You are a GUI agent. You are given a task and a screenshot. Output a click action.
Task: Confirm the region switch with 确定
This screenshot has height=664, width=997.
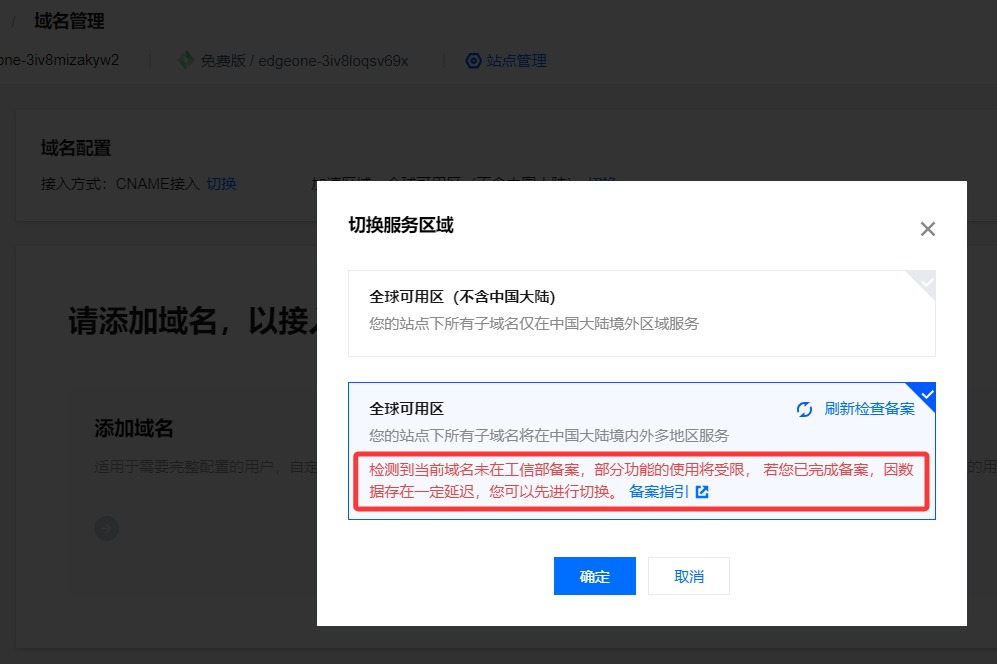point(594,575)
